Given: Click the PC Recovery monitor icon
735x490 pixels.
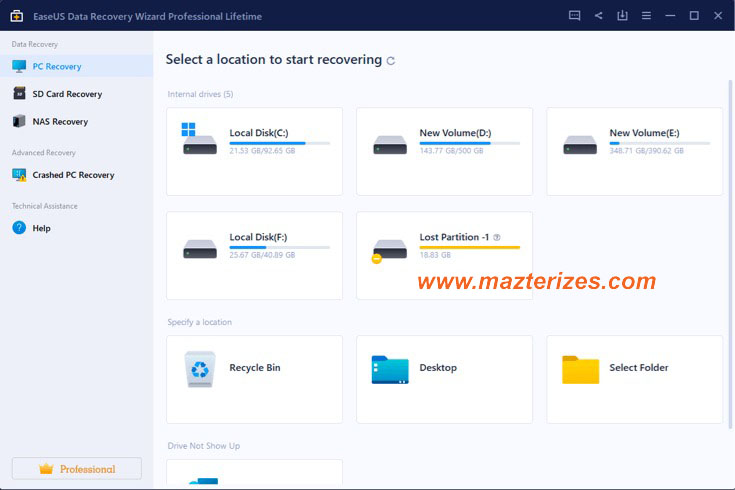Looking at the screenshot, I should (x=19, y=66).
